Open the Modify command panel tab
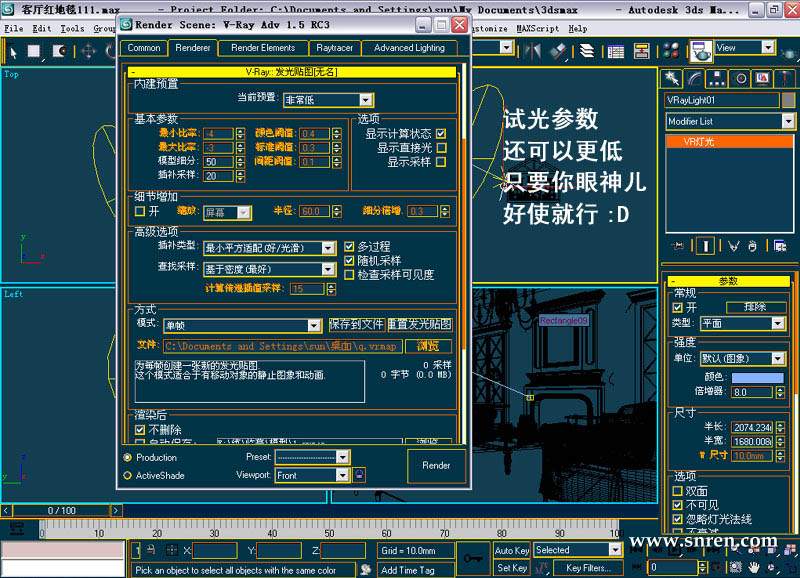Screen dimensions: 800x578 694,79
